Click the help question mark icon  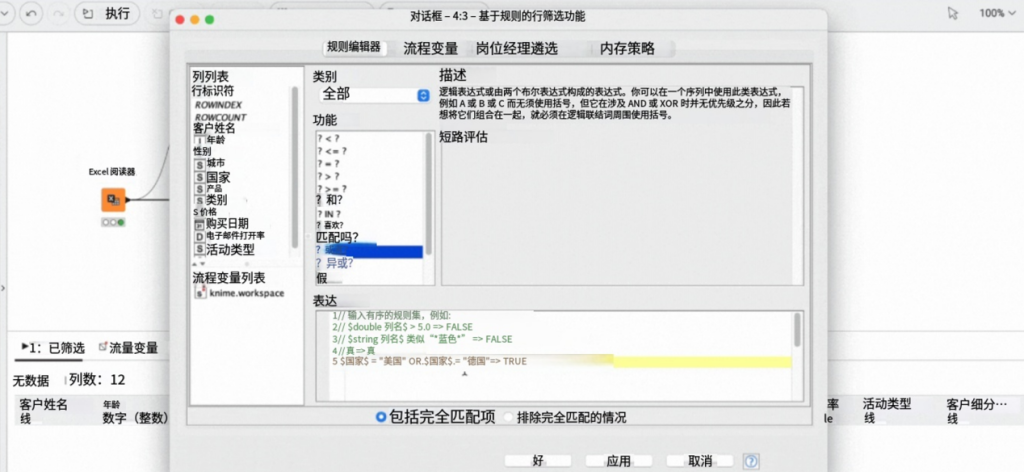click(x=751, y=461)
